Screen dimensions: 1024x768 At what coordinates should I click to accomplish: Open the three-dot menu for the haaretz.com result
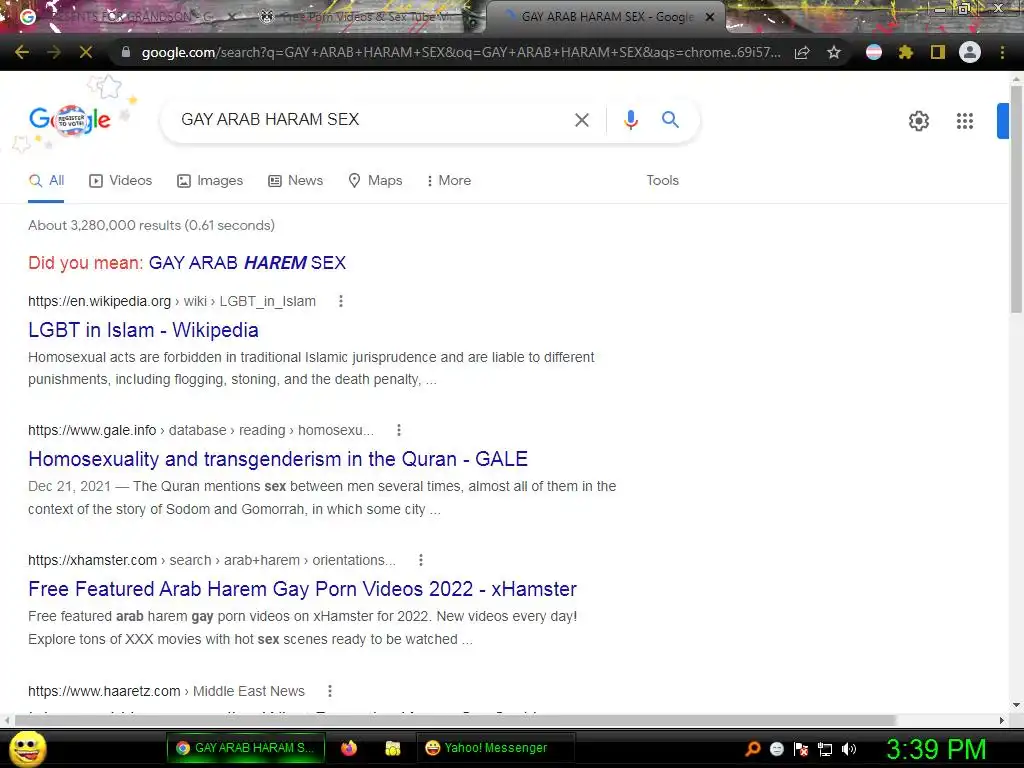[330, 691]
